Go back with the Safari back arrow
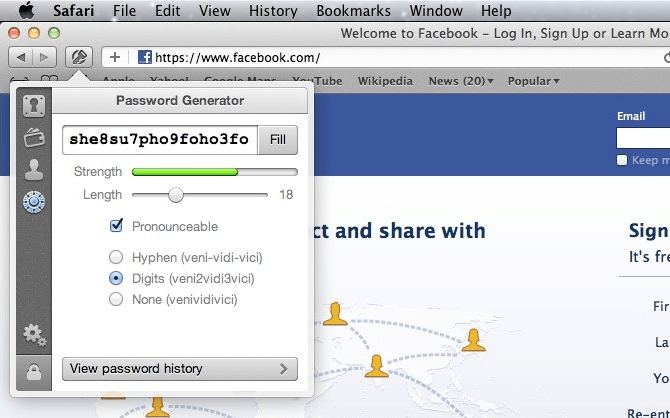Screen dimensions: 670x418 pos(21,57)
